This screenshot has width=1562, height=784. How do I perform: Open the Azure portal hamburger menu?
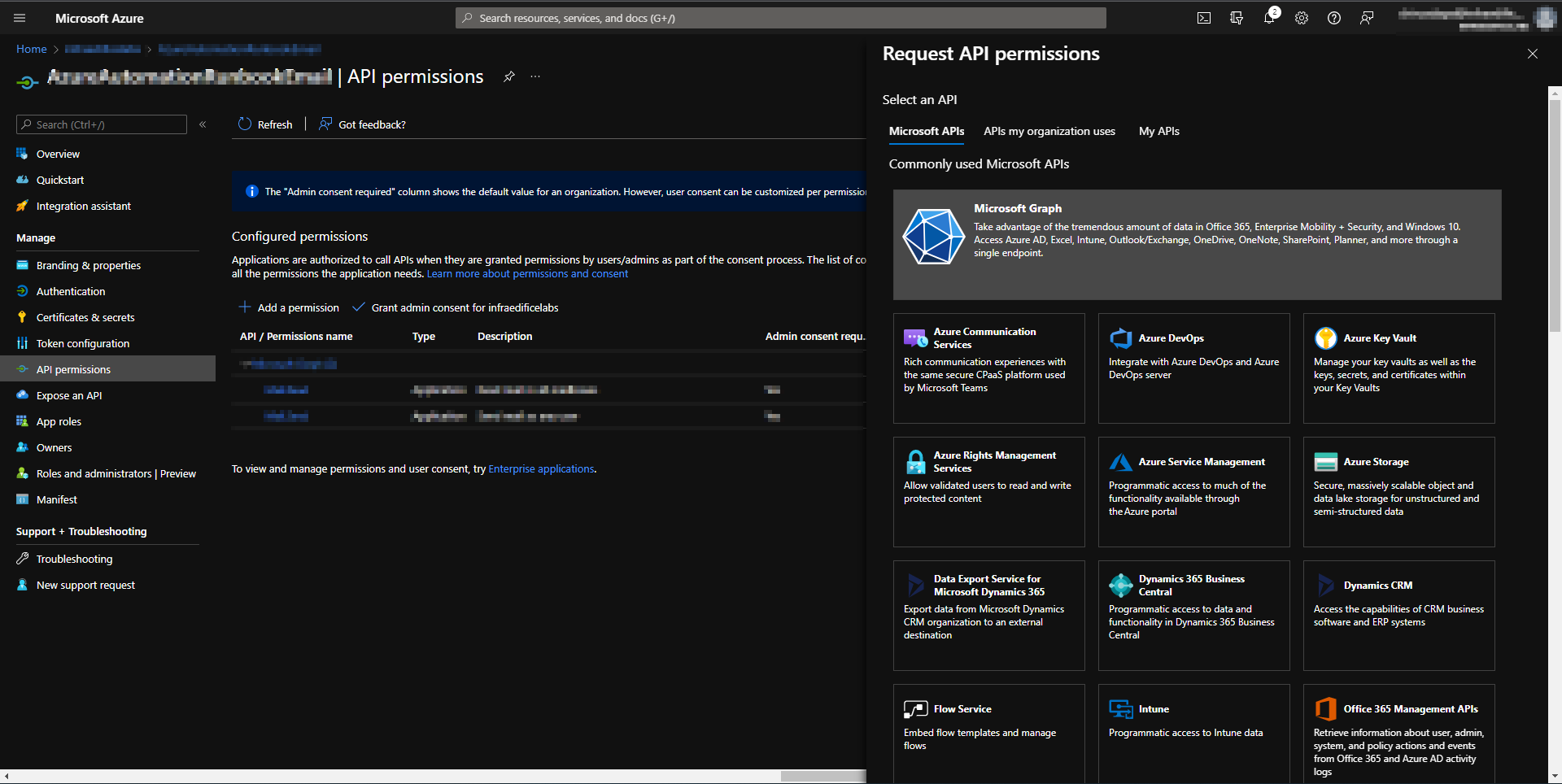(x=20, y=18)
